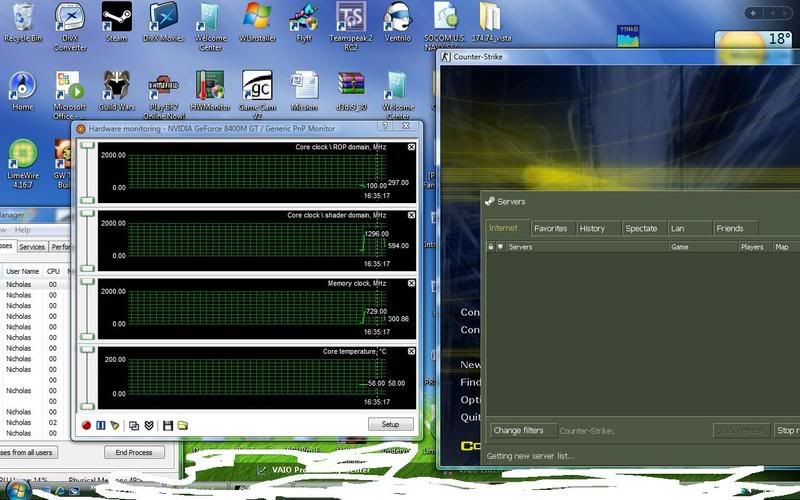The width and height of the screenshot is (800, 500).
Task: Click the blue pause icon in Hardware monitoring
Action: pyautogui.click(x=101, y=425)
